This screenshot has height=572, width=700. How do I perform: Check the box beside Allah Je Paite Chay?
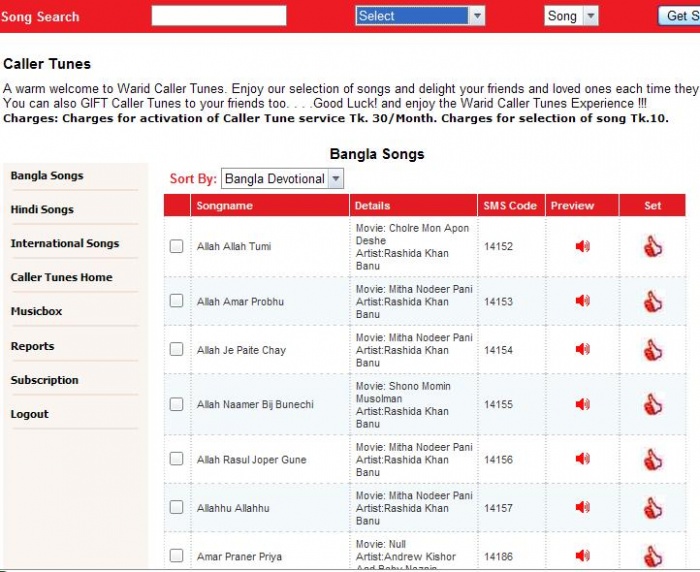[177, 349]
